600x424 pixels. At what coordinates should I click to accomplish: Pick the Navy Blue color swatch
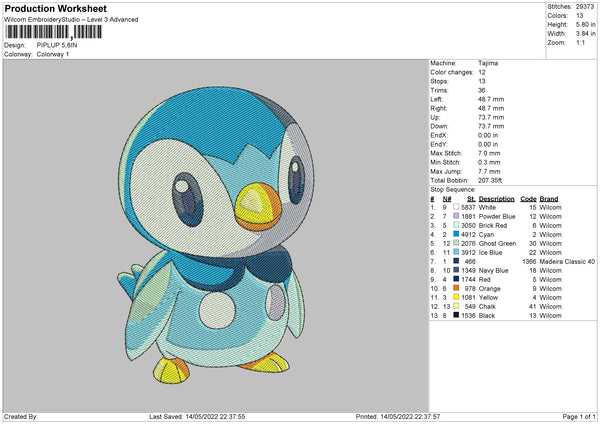click(456, 270)
